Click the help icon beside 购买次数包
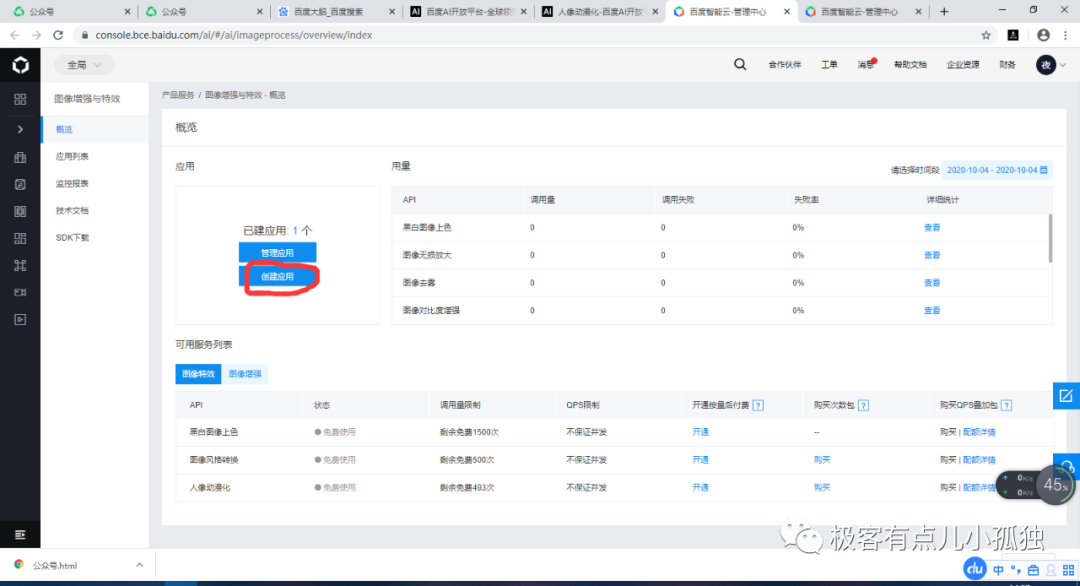The height and width of the screenshot is (586, 1080). [x=864, y=405]
